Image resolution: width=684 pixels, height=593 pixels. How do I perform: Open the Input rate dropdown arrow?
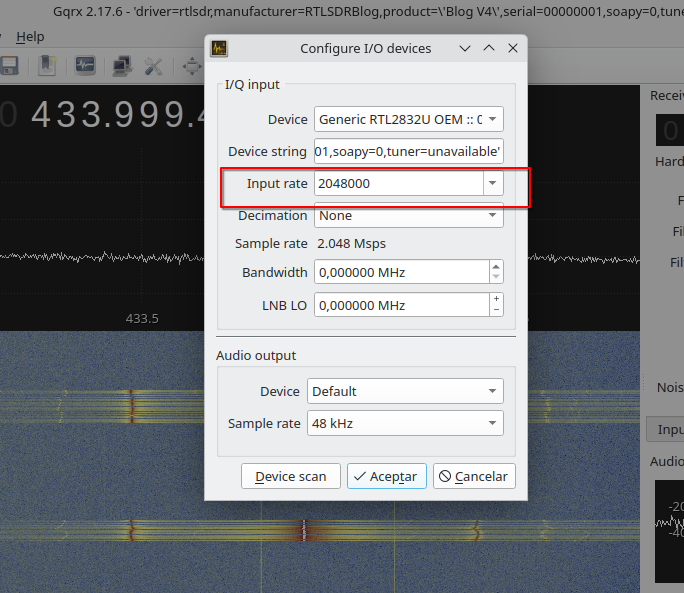pos(493,184)
